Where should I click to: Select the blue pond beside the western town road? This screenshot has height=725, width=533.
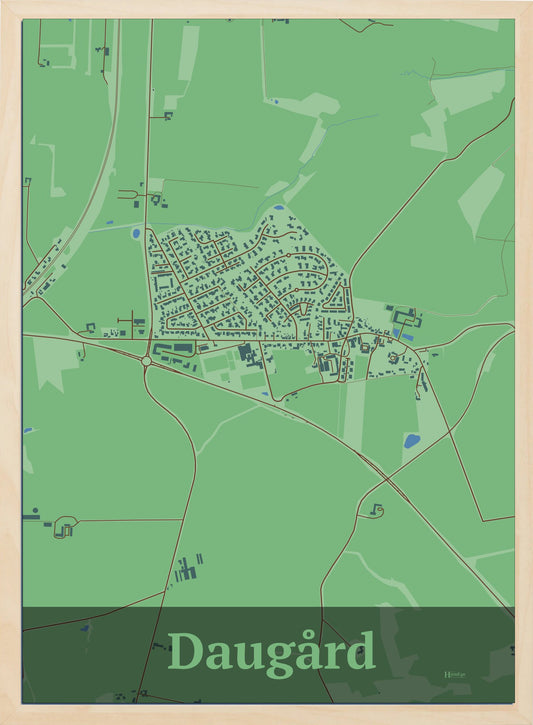(x=136, y=233)
